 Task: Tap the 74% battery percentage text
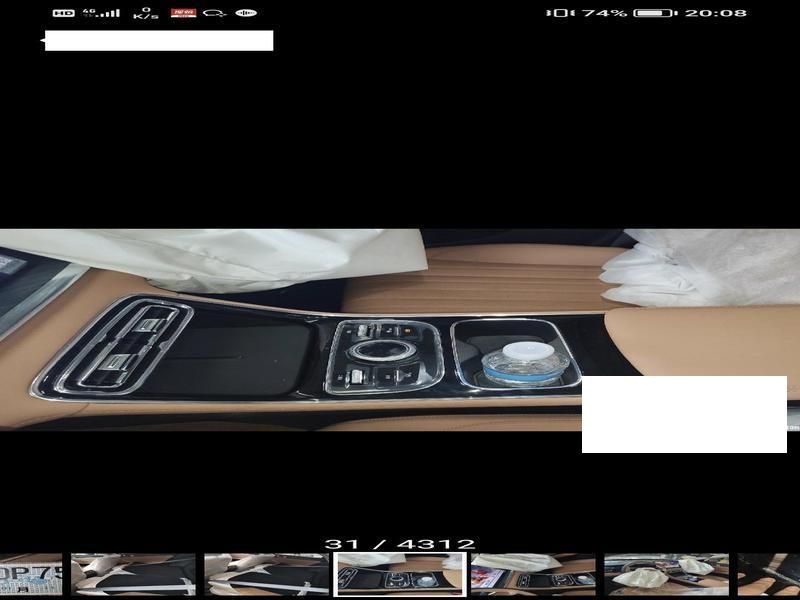604,13
